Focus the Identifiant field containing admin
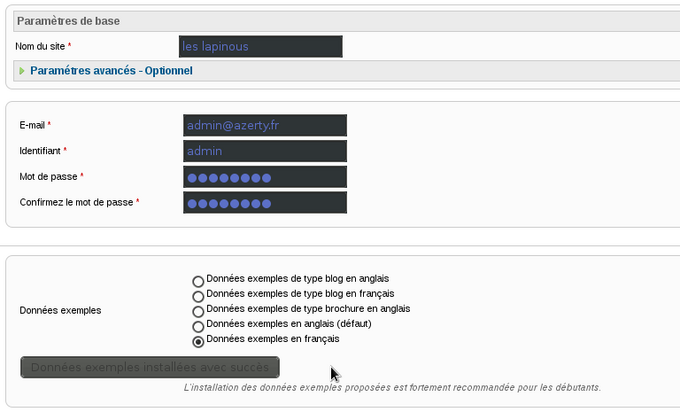 point(265,151)
